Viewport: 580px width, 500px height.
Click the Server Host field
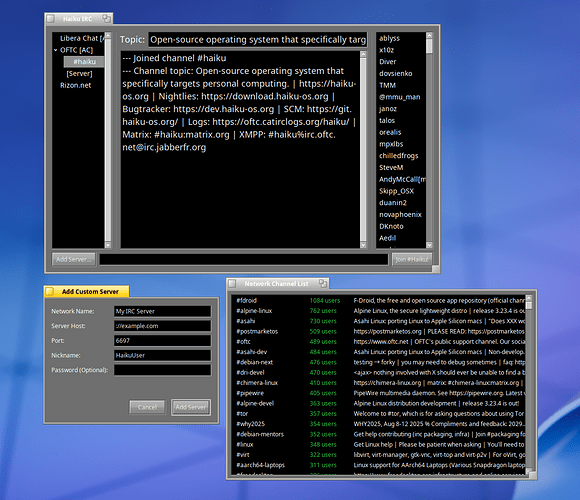162,326
